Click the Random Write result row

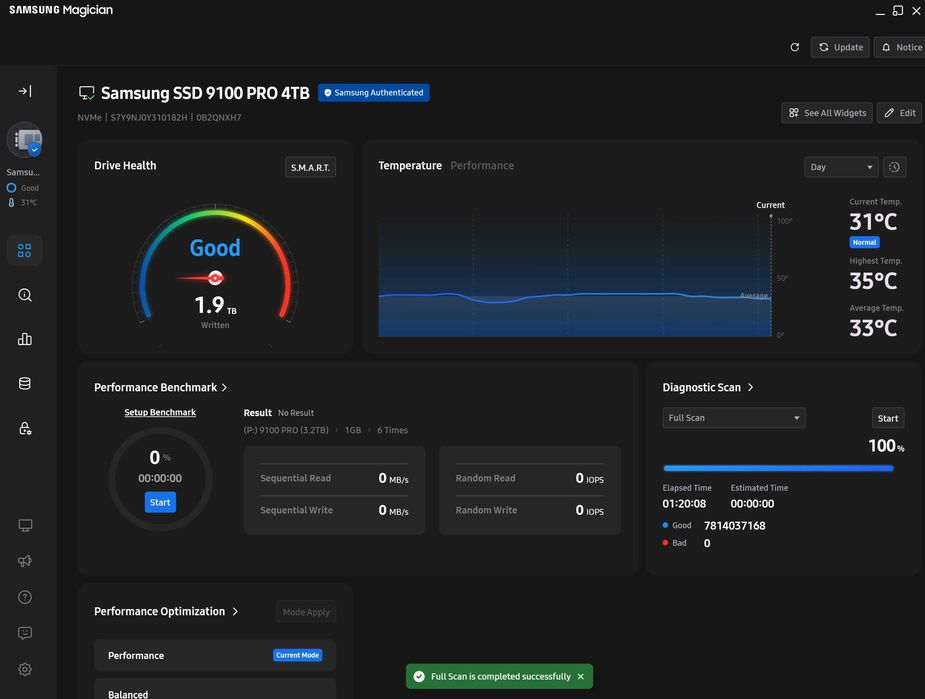[x=529, y=510]
